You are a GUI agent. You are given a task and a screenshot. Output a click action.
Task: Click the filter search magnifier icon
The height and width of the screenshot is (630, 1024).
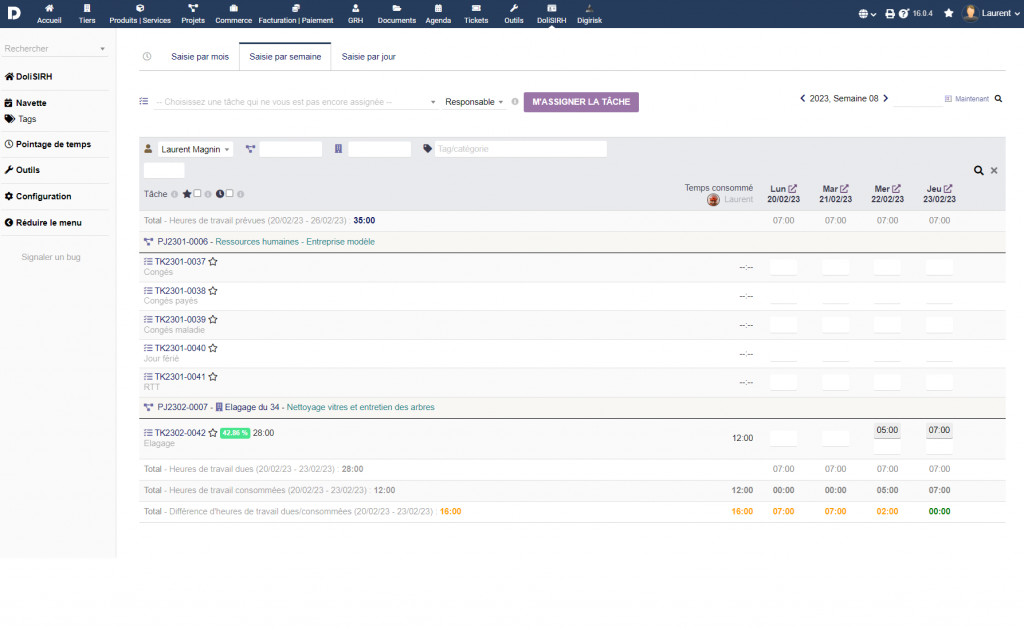(x=979, y=171)
